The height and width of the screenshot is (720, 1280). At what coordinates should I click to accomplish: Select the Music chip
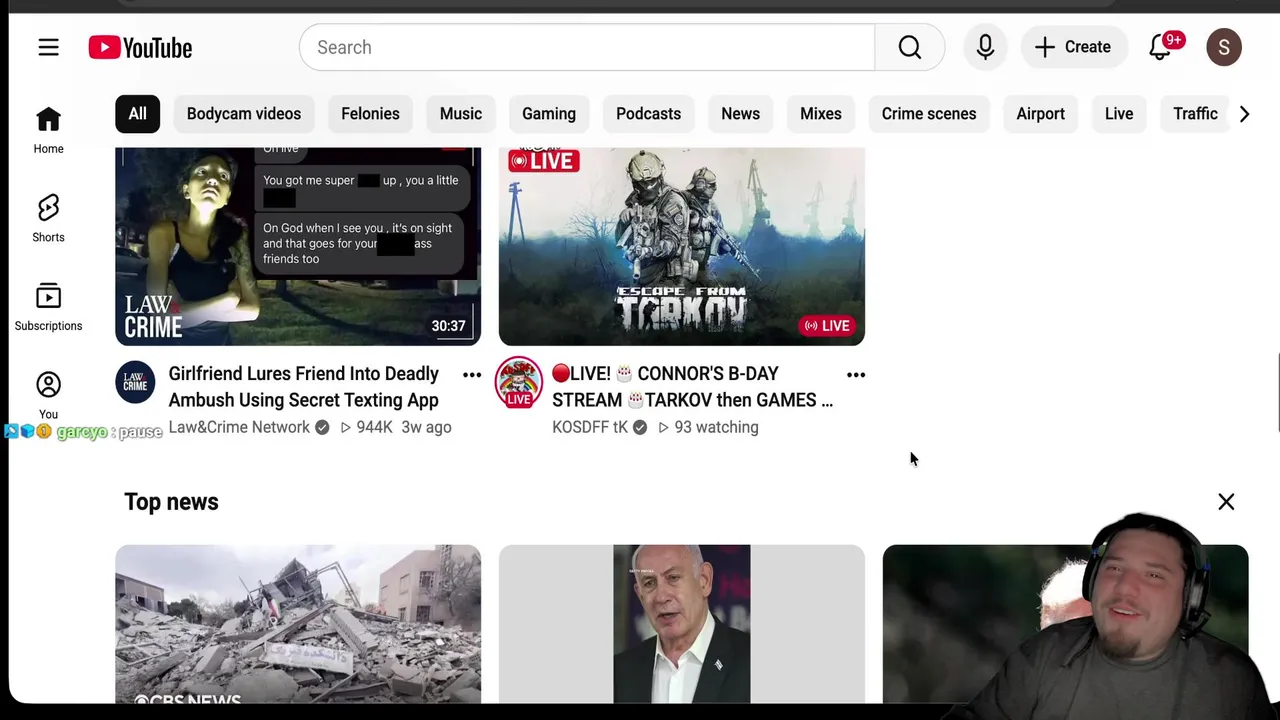pos(461,114)
